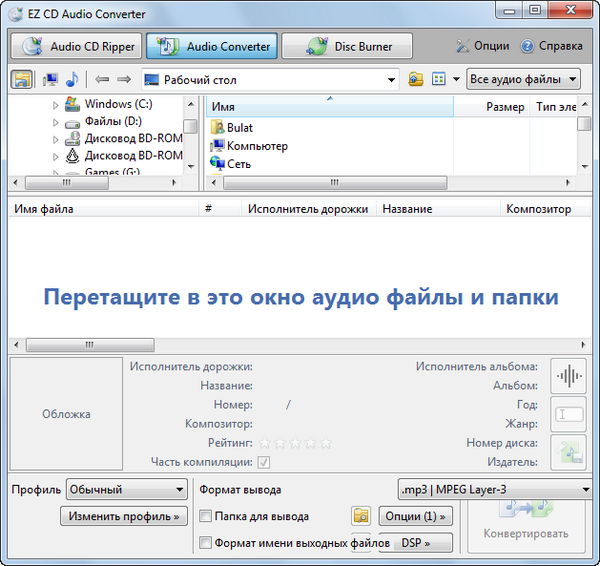Expand the Windows (C:) tree node
Image resolution: width=600 pixels, height=566 pixels.
pos(56,104)
